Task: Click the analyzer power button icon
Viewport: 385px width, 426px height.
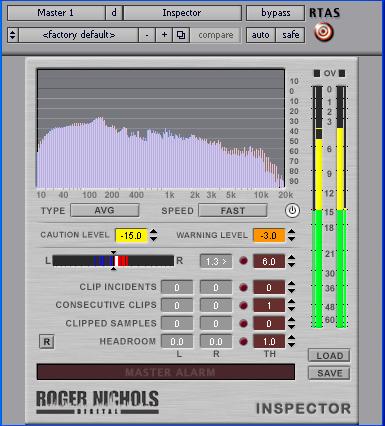Action: tap(292, 211)
